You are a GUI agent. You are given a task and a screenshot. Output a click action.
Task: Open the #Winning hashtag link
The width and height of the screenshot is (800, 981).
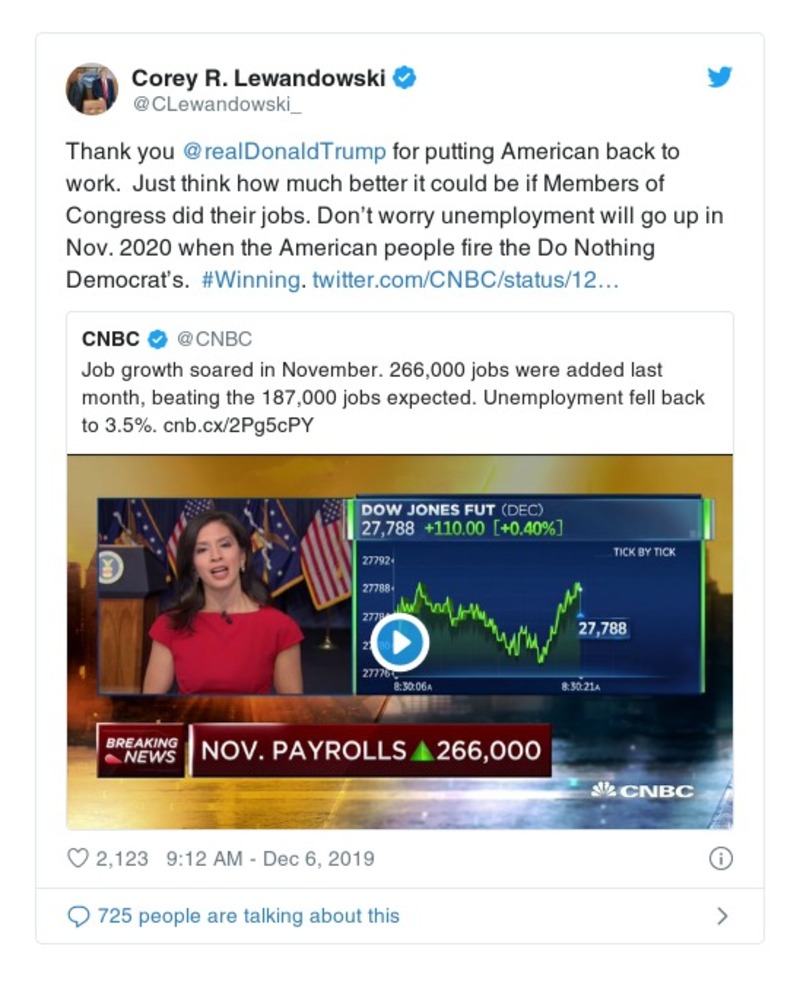(x=250, y=280)
